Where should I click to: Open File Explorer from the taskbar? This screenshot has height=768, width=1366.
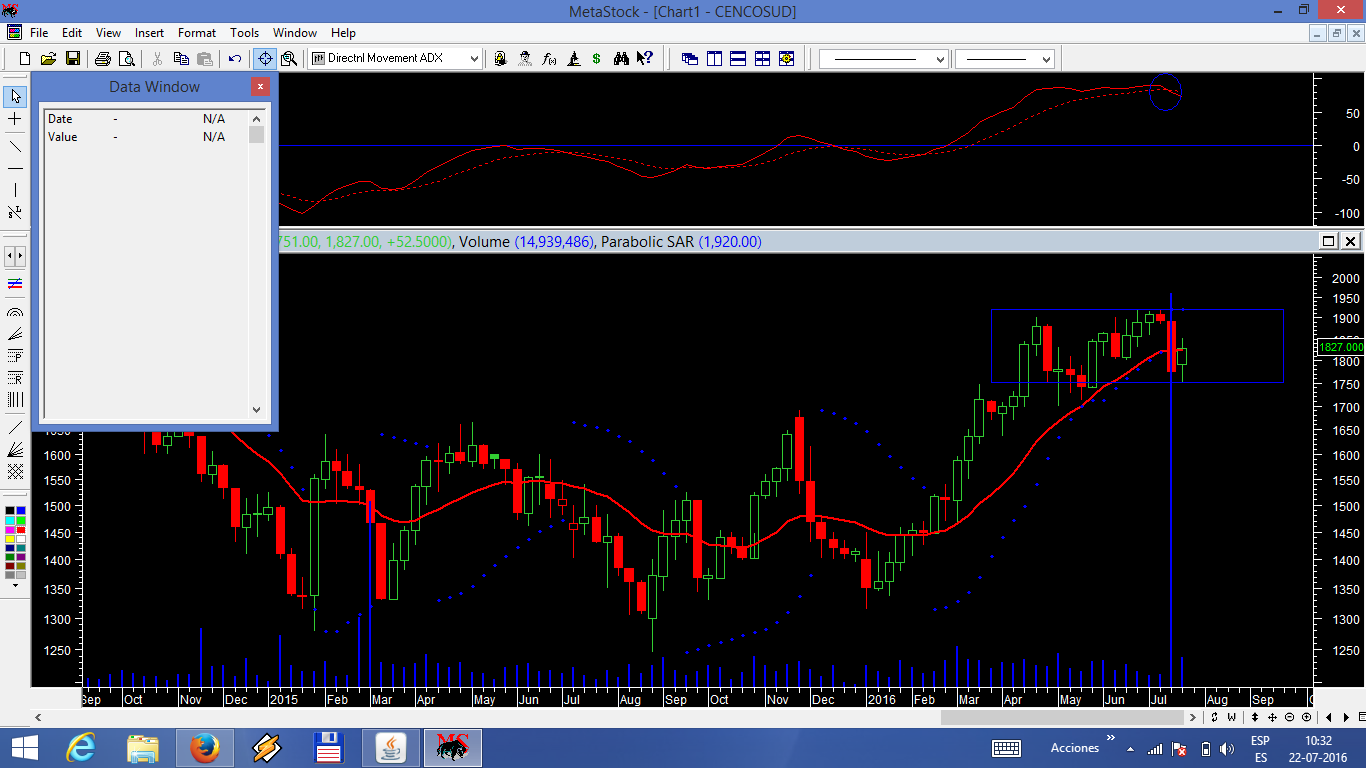pos(143,748)
